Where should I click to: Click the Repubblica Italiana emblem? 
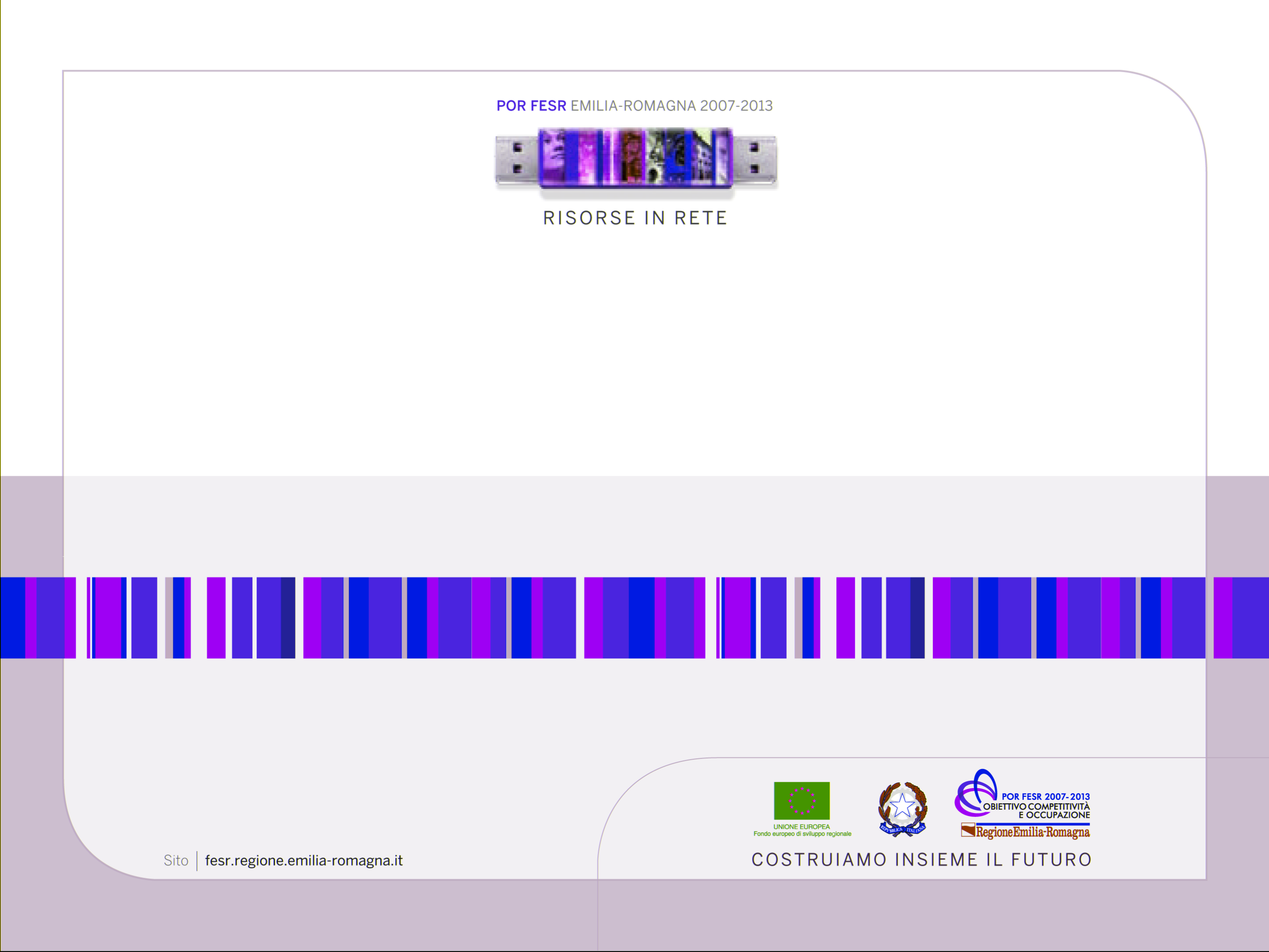pyautogui.click(x=903, y=809)
